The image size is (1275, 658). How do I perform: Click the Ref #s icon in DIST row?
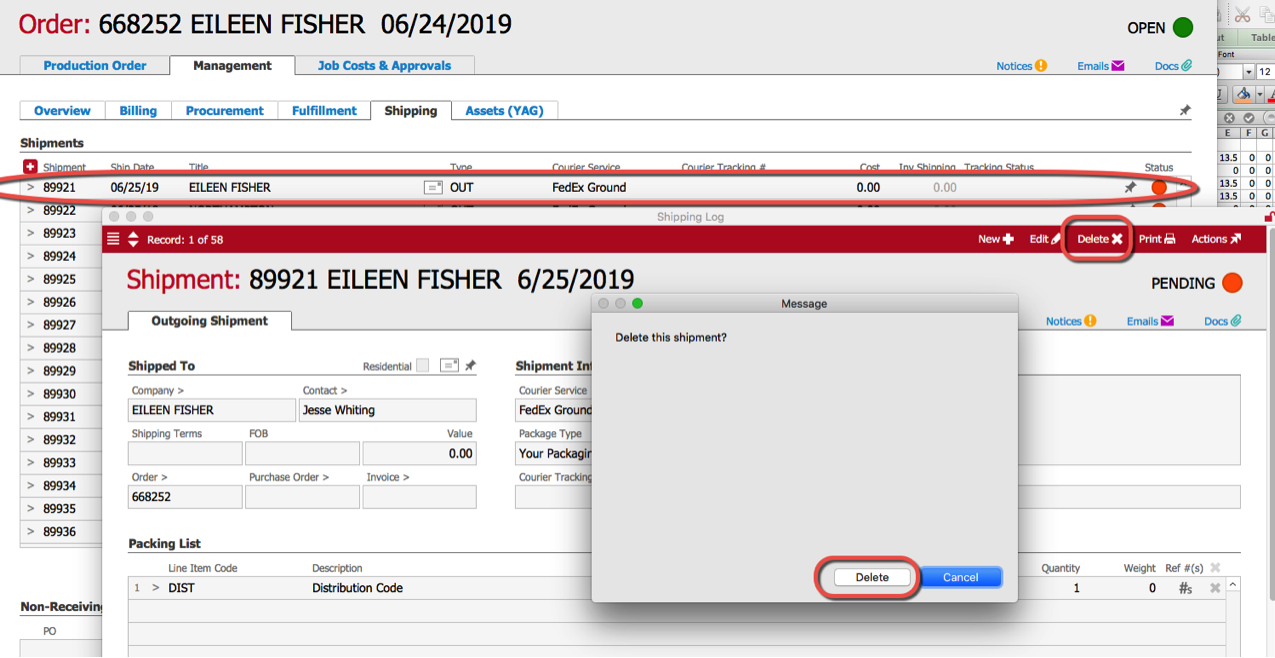click(x=1185, y=588)
